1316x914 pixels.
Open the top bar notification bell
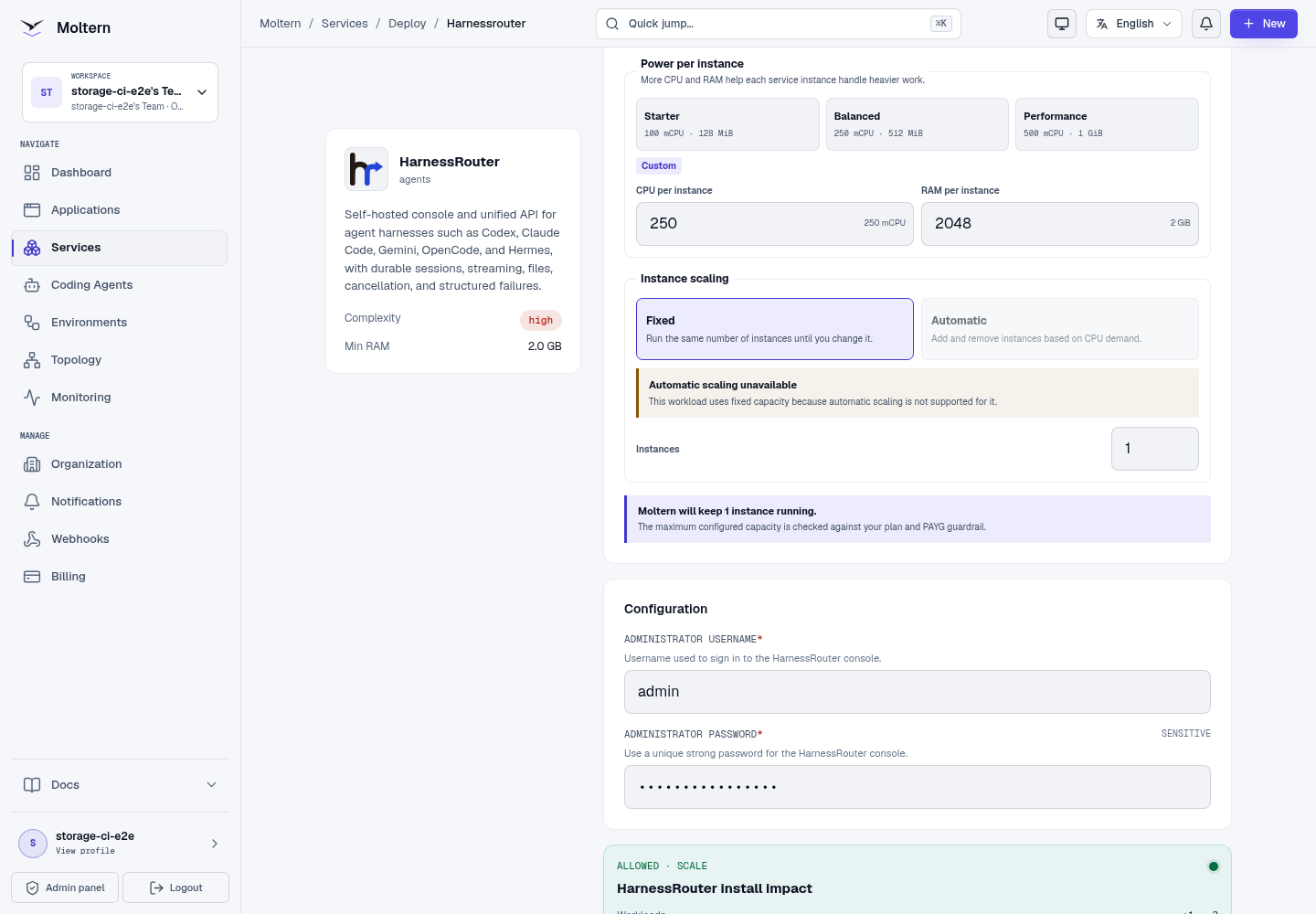pos(1206,24)
